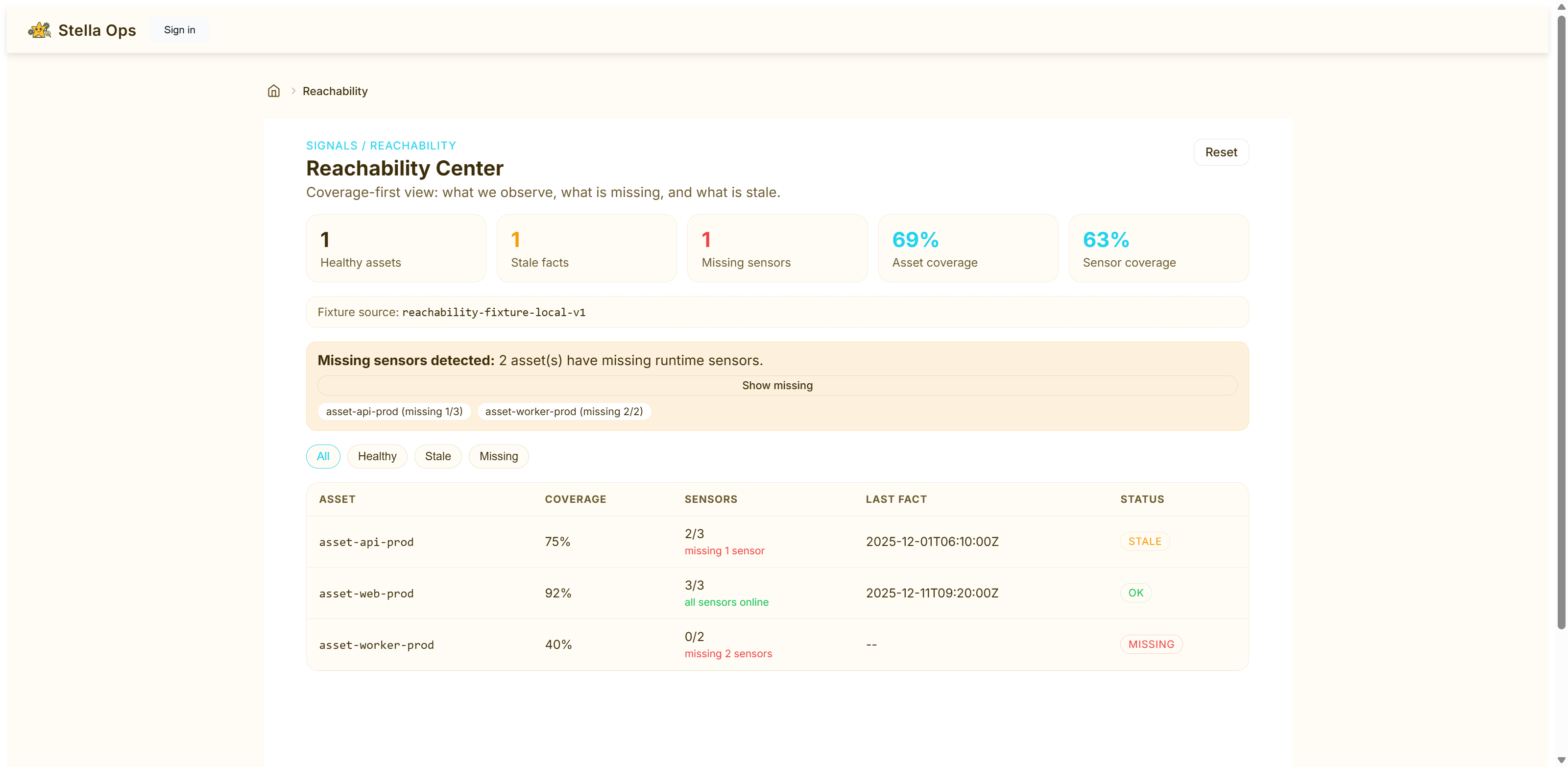
Task: Select the All filter chip
Action: click(x=323, y=456)
